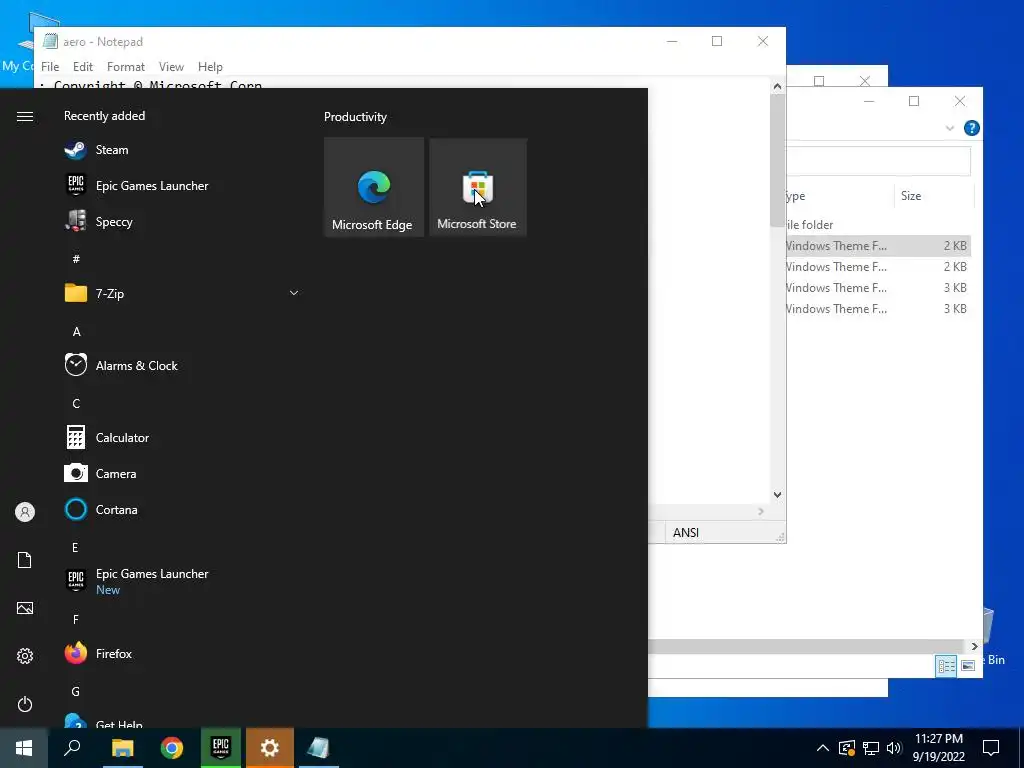Viewport: 1024px width, 768px height.
Task: Select the # section header
Action: pos(76,259)
